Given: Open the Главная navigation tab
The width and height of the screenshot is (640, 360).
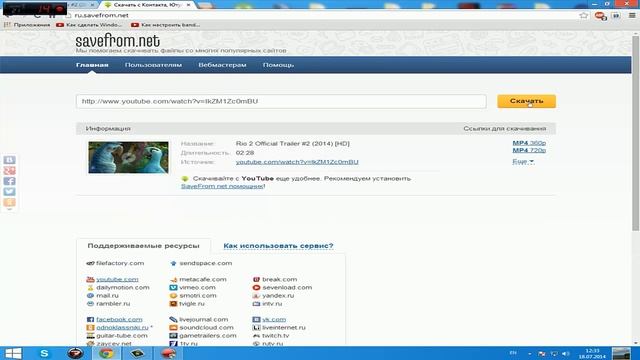Looking at the screenshot, I should tap(92, 65).
